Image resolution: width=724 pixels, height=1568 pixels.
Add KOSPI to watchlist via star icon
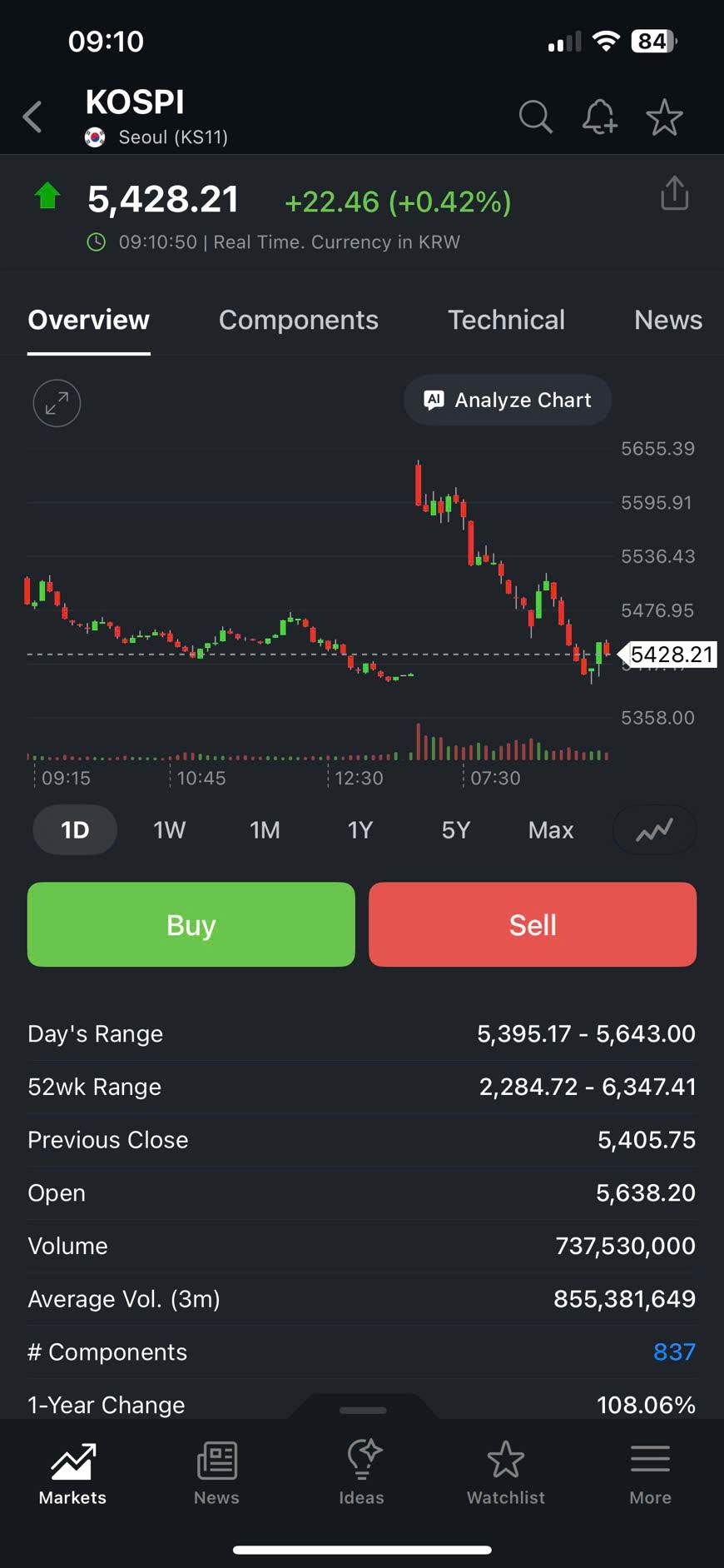[x=664, y=117]
